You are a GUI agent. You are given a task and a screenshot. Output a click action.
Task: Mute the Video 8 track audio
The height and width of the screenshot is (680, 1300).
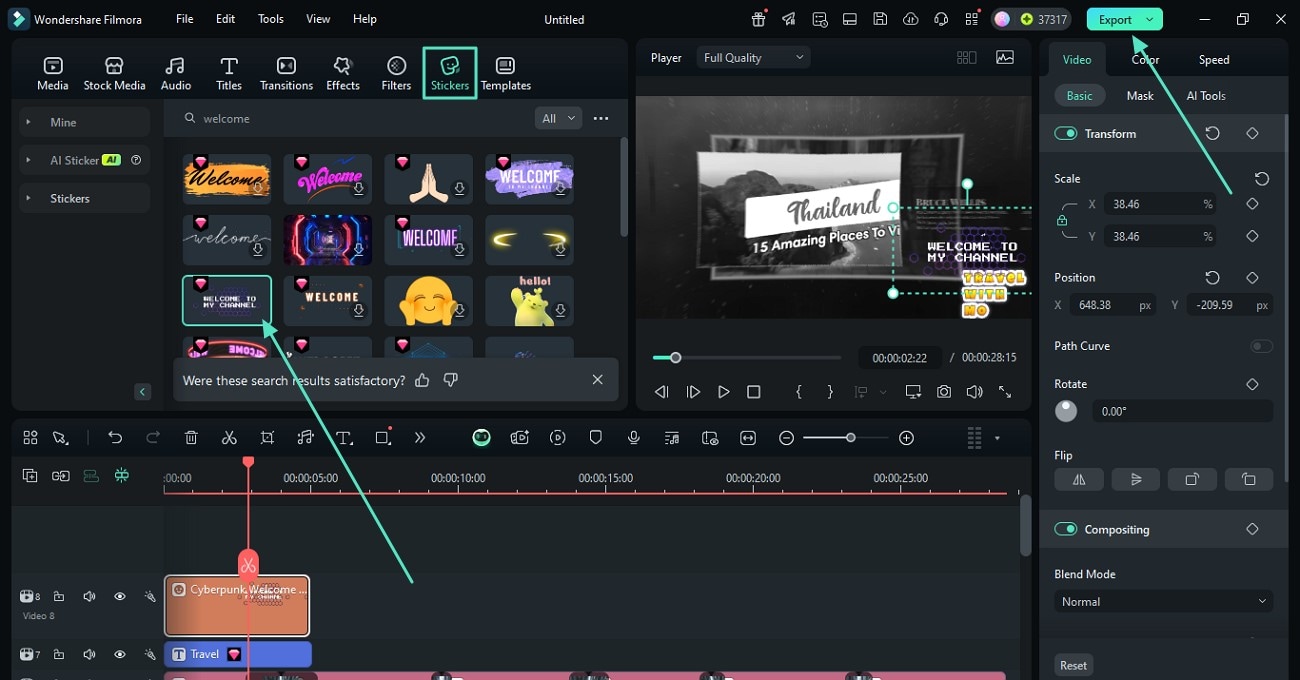(x=89, y=596)
